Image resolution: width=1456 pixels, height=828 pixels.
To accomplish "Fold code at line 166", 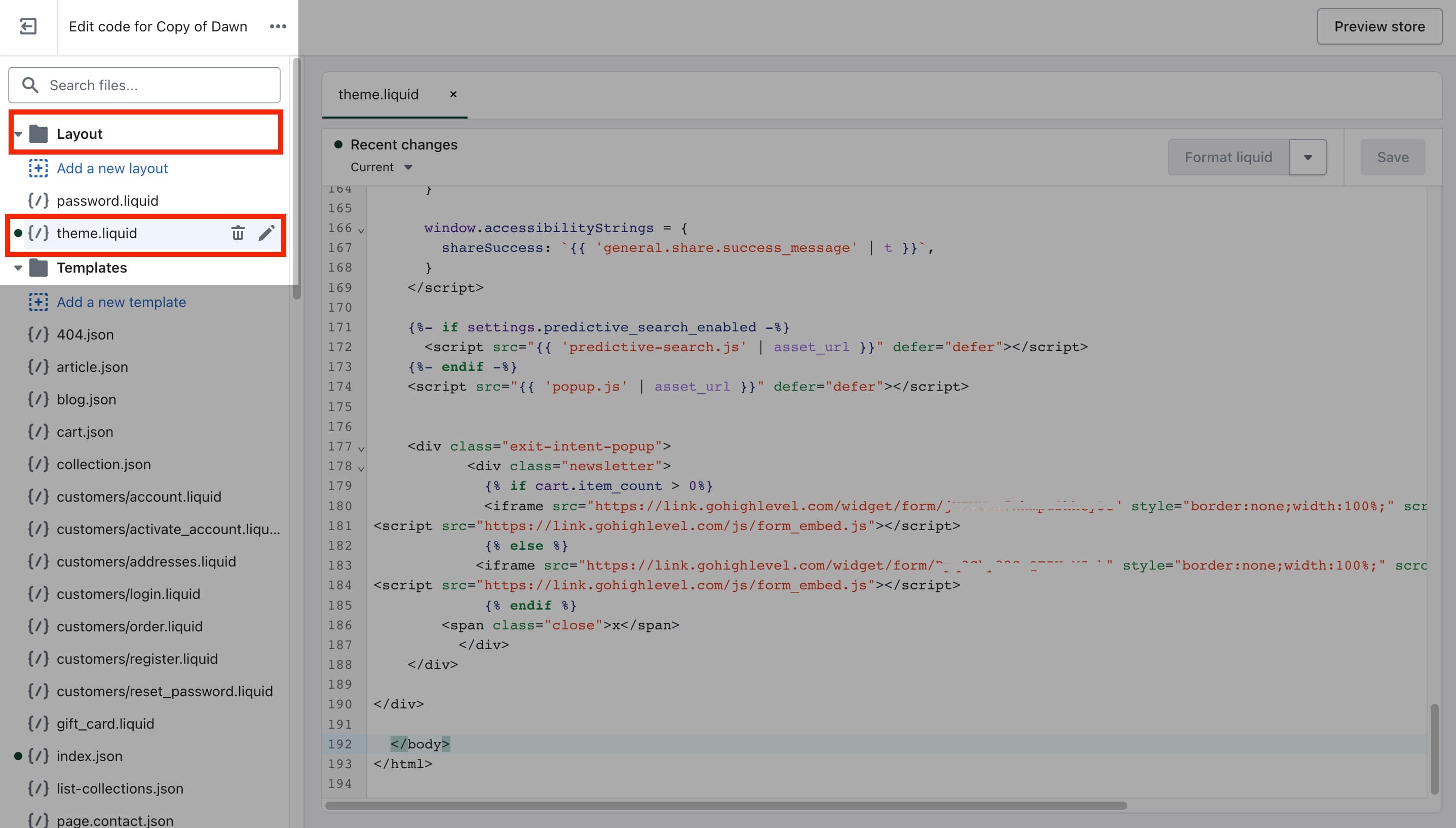I will click(x=361, y=231).
